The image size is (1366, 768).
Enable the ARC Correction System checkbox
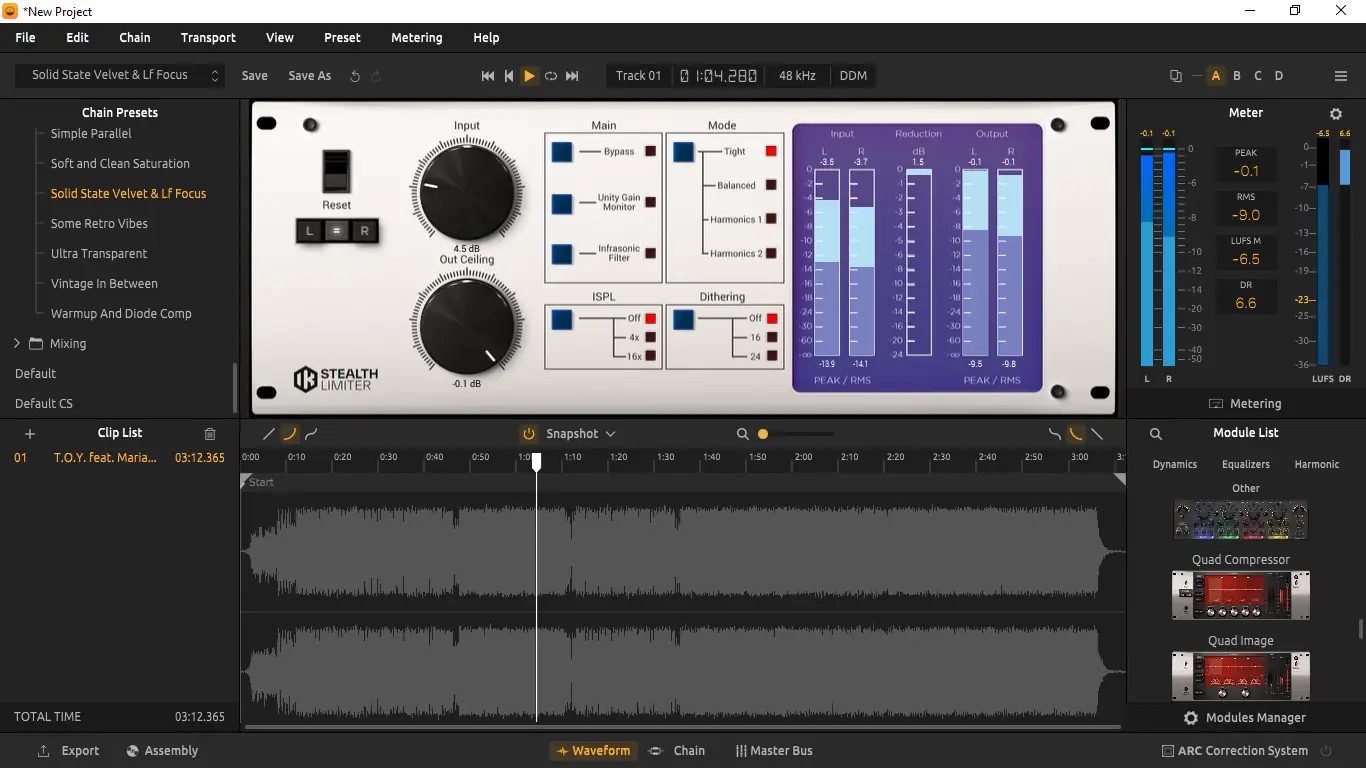pos(1168,751)
